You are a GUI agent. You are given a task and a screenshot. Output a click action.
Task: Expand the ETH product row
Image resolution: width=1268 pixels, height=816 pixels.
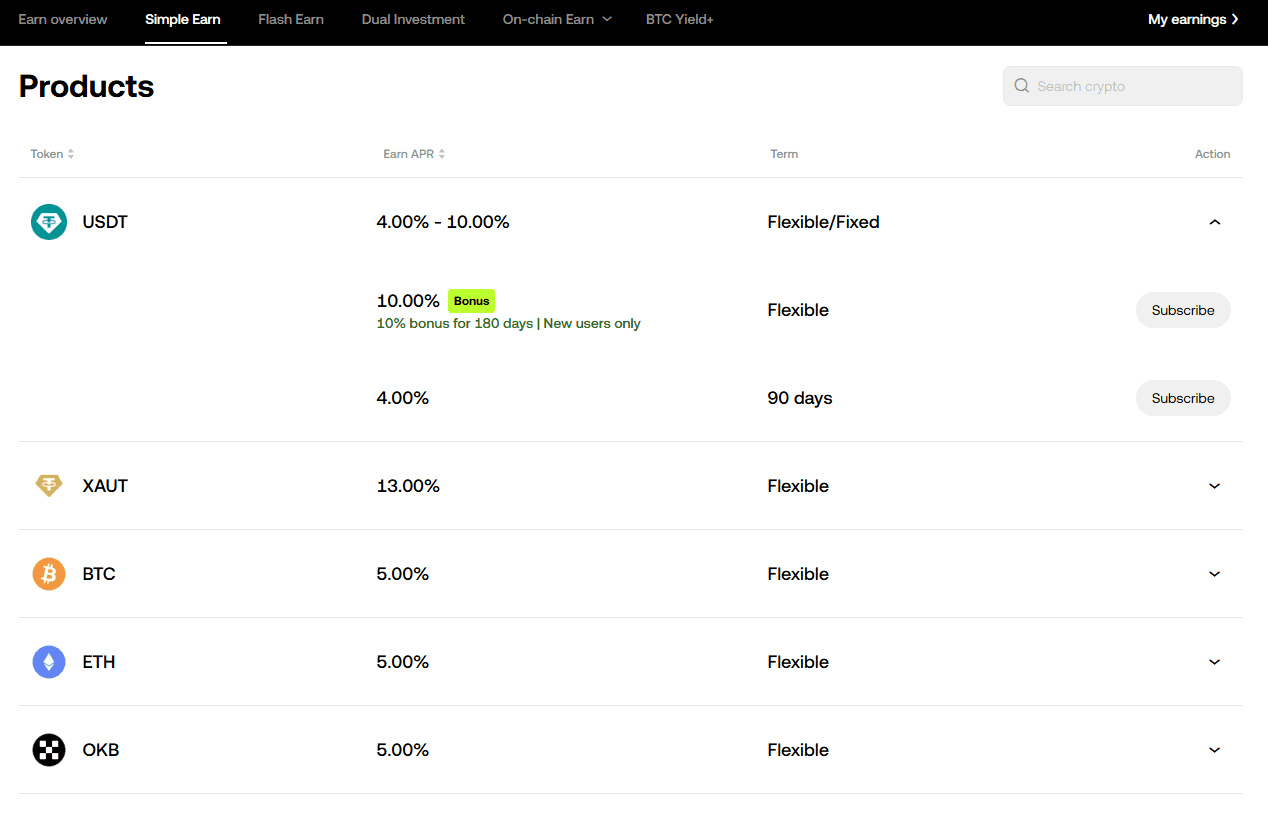click(1215, 662)
